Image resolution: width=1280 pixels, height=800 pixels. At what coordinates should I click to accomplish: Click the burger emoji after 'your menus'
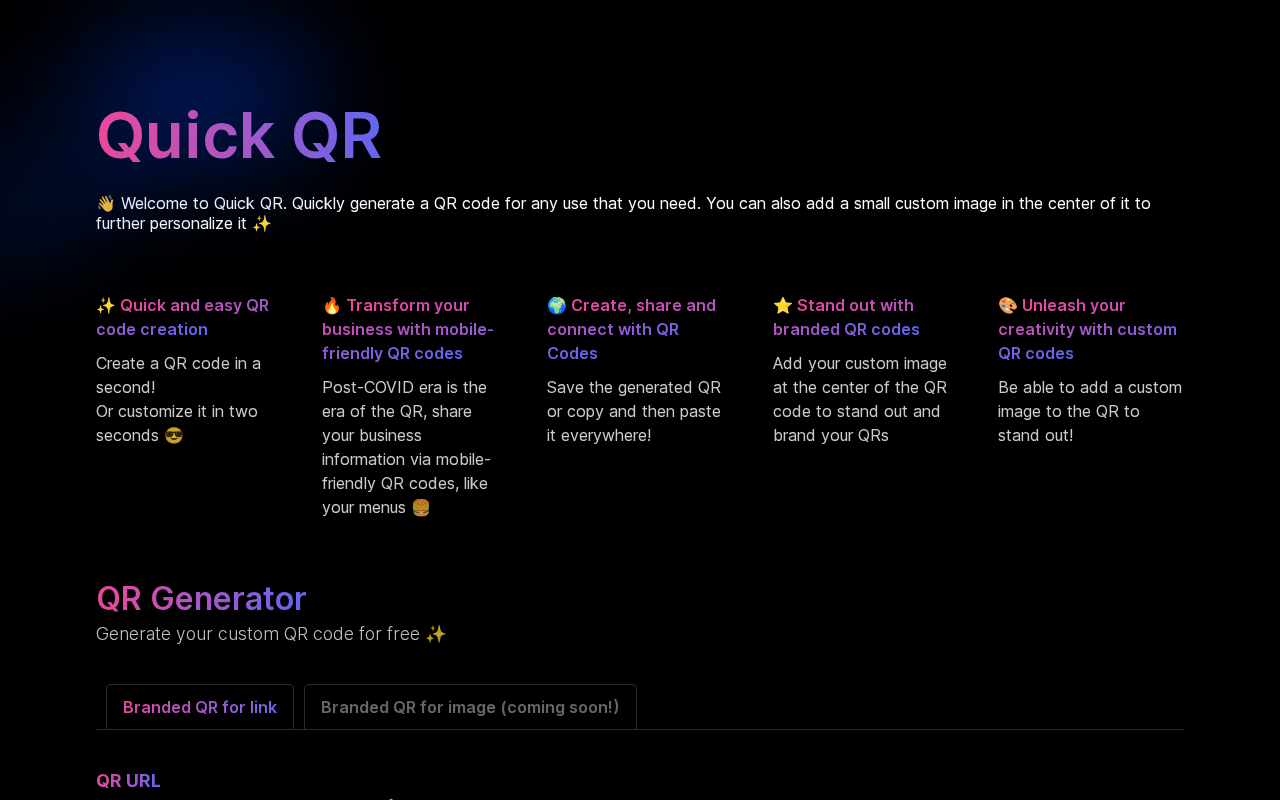click(421, 507)
